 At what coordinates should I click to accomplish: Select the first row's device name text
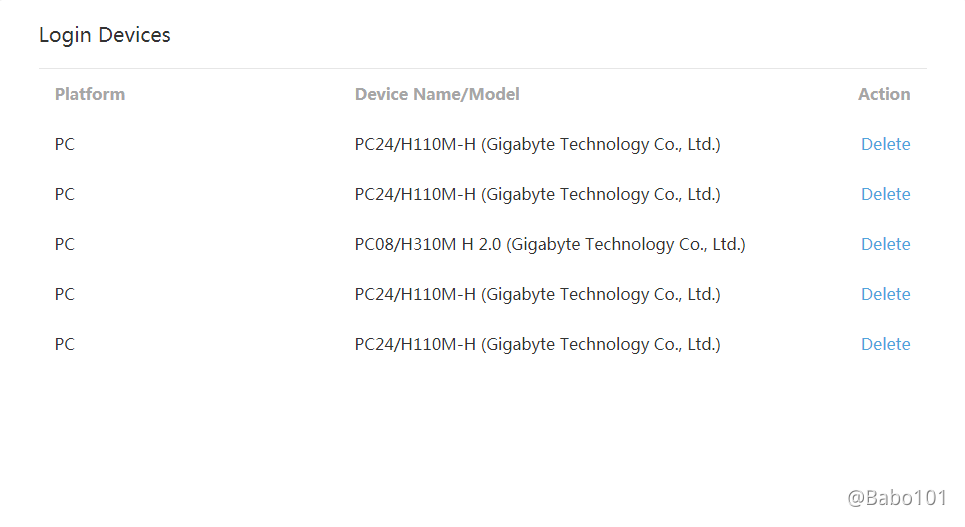click(x=537, y=144)
